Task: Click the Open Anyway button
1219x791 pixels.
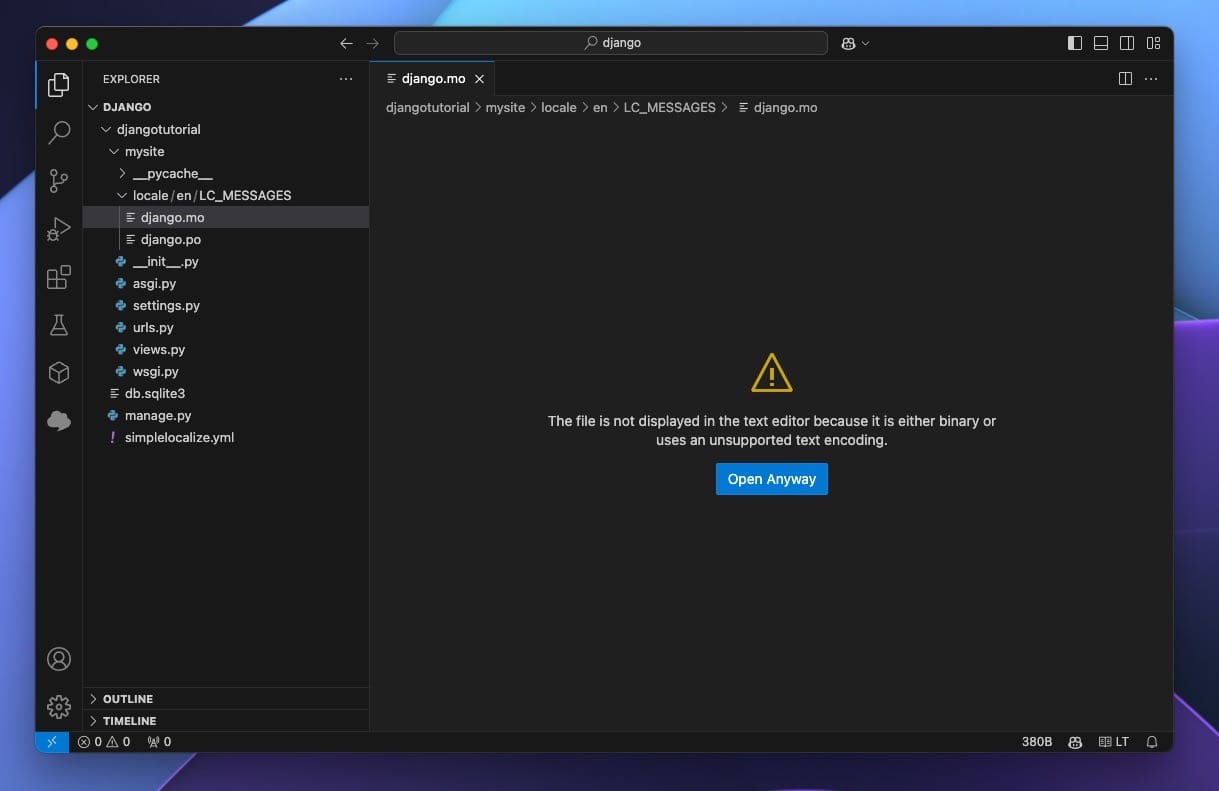Action: (772, 479)
